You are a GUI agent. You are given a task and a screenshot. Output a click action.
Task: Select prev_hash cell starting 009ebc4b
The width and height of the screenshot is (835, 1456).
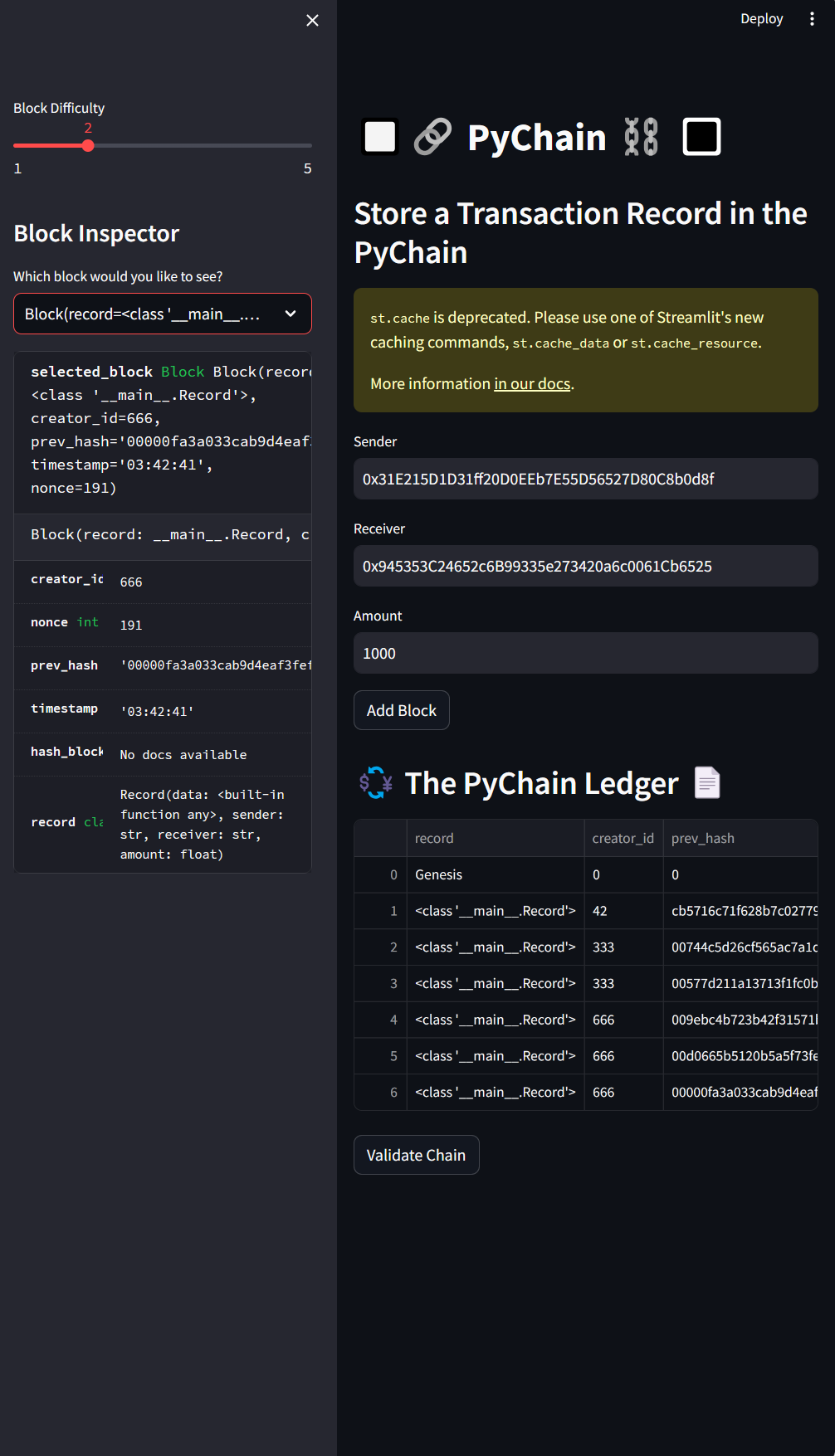740,1020
